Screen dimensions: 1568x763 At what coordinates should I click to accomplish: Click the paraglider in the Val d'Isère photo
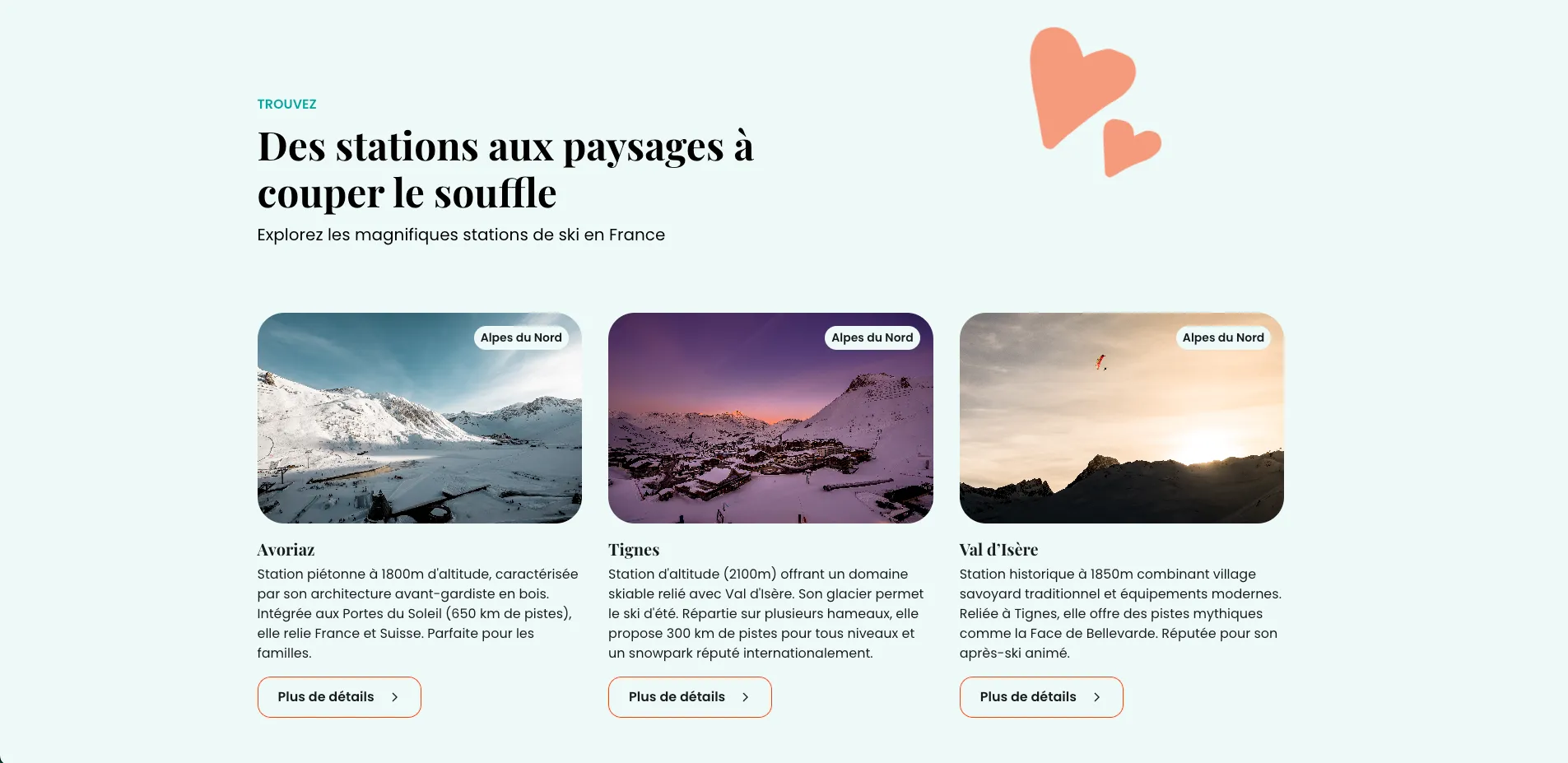(x=1100, y=362)
